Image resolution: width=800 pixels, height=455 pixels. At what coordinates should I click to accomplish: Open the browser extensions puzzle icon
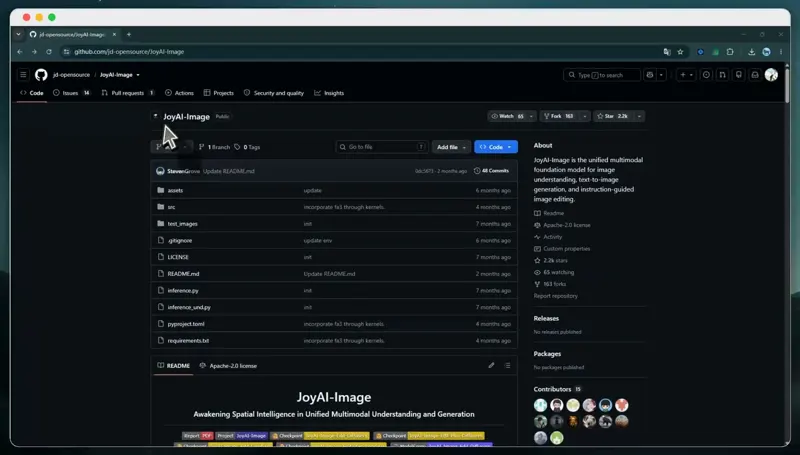[x=730, y=52]
